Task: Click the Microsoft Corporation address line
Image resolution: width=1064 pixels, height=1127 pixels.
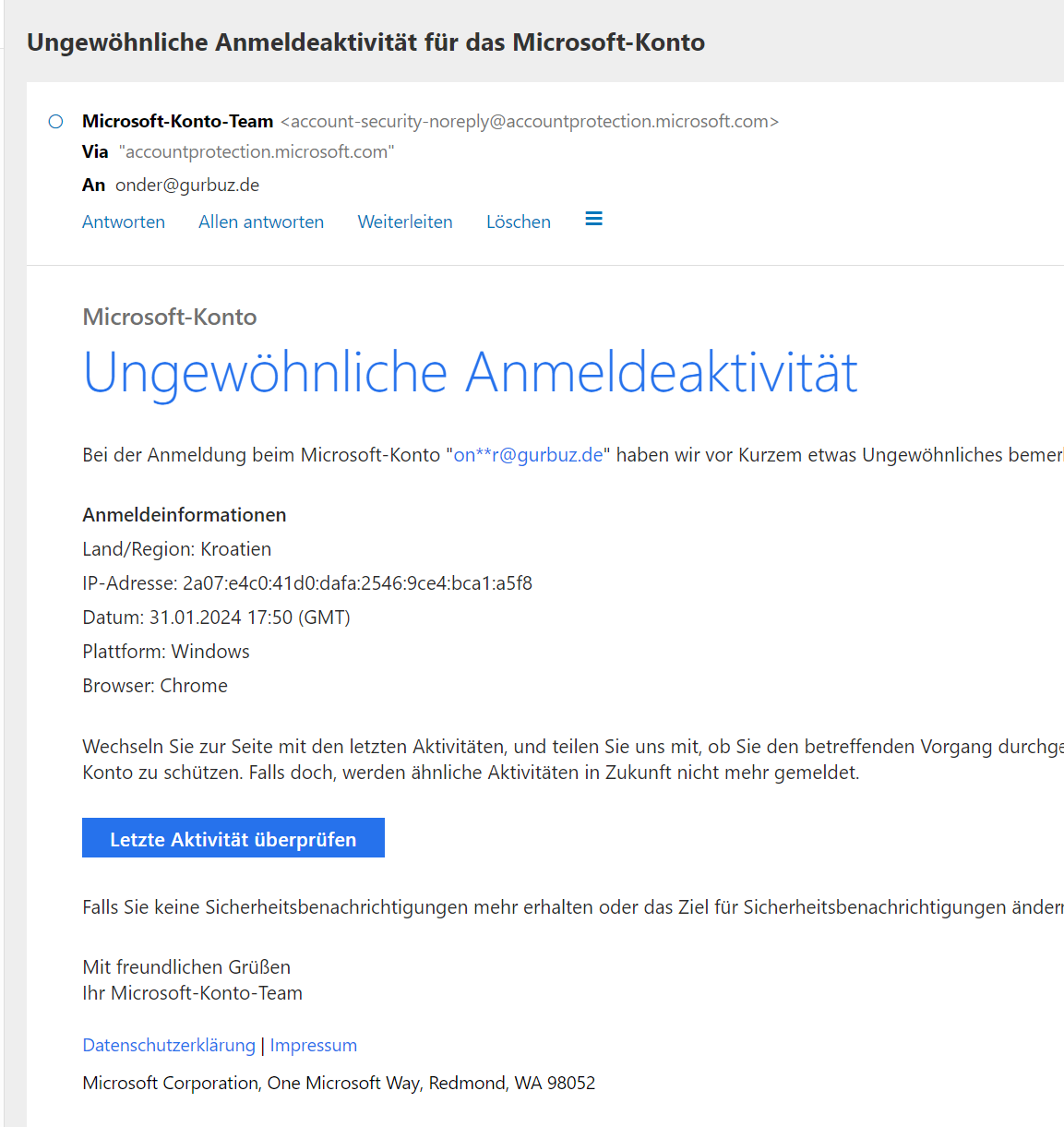Action: pos(339,1083)
